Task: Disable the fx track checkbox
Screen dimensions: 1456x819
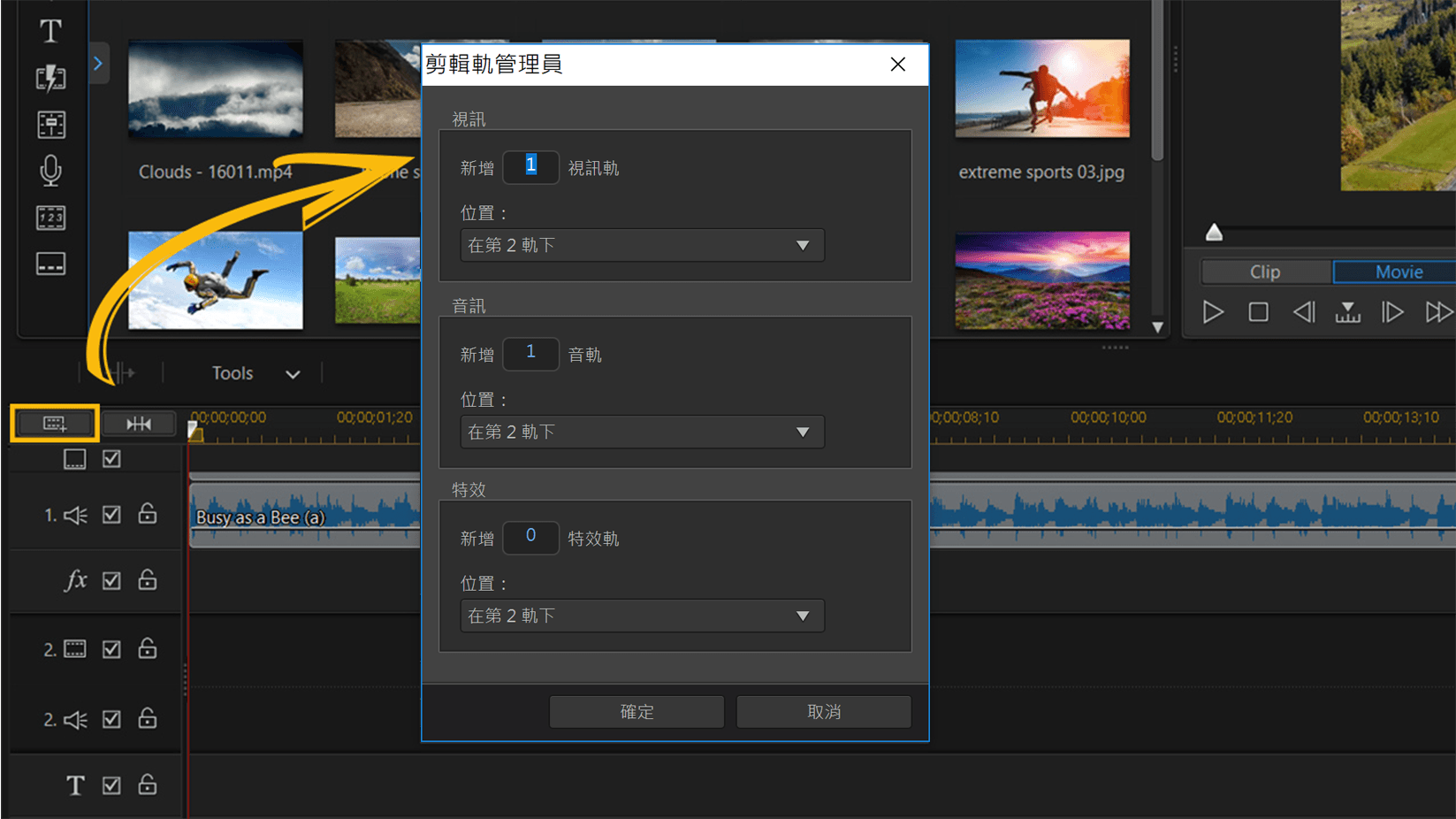Action: (111, 580)
